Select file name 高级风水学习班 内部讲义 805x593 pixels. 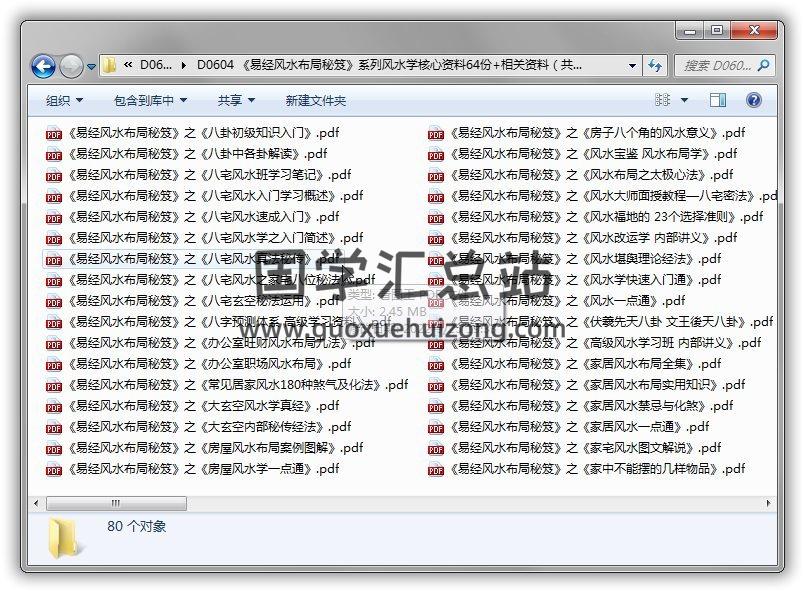coord(605,343)
